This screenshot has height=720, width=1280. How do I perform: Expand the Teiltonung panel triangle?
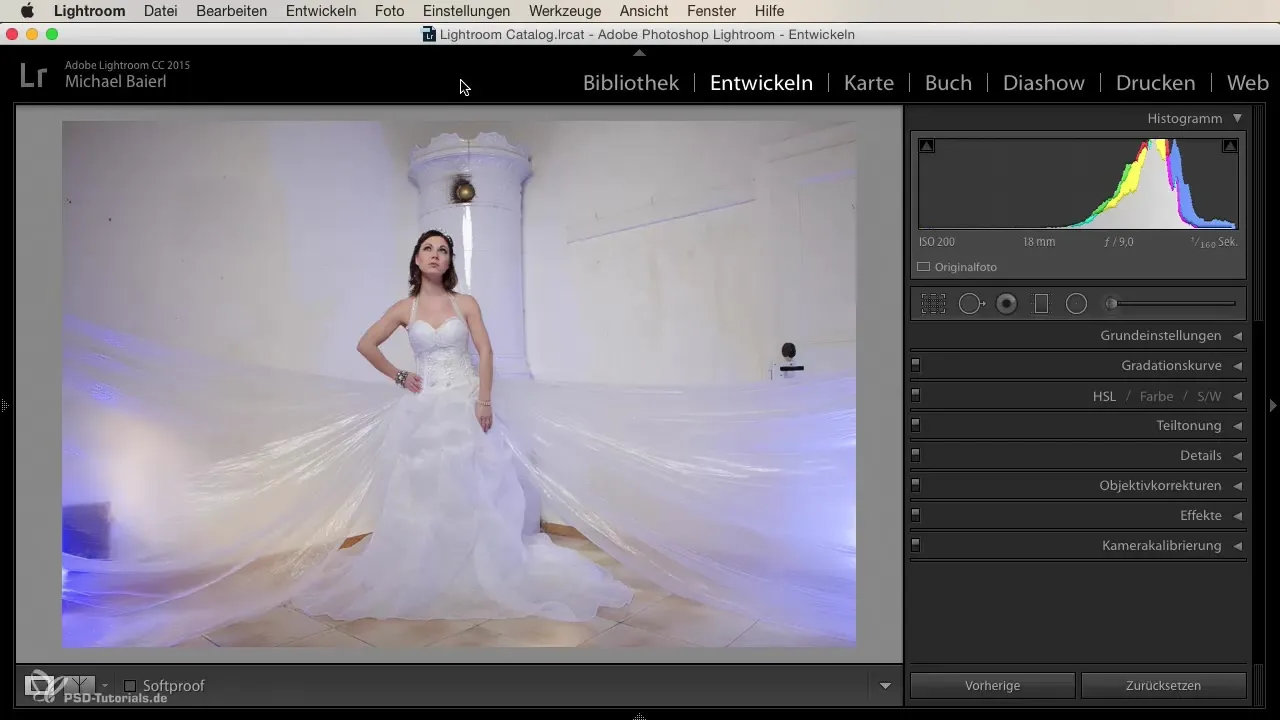pos(1237,426)
